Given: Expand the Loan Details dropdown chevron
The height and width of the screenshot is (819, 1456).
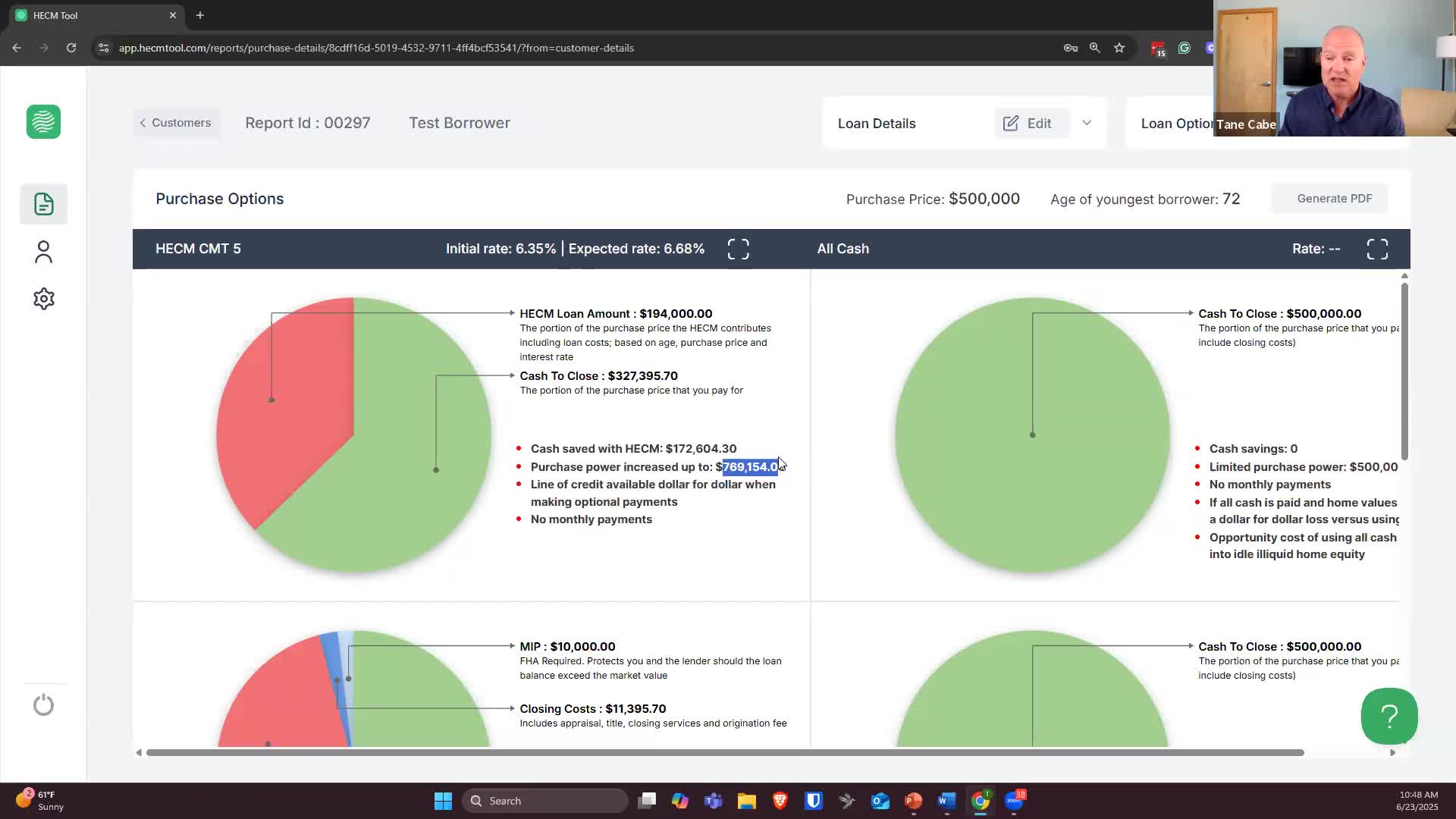Looking at the screenshot, I should [1087, 123].
